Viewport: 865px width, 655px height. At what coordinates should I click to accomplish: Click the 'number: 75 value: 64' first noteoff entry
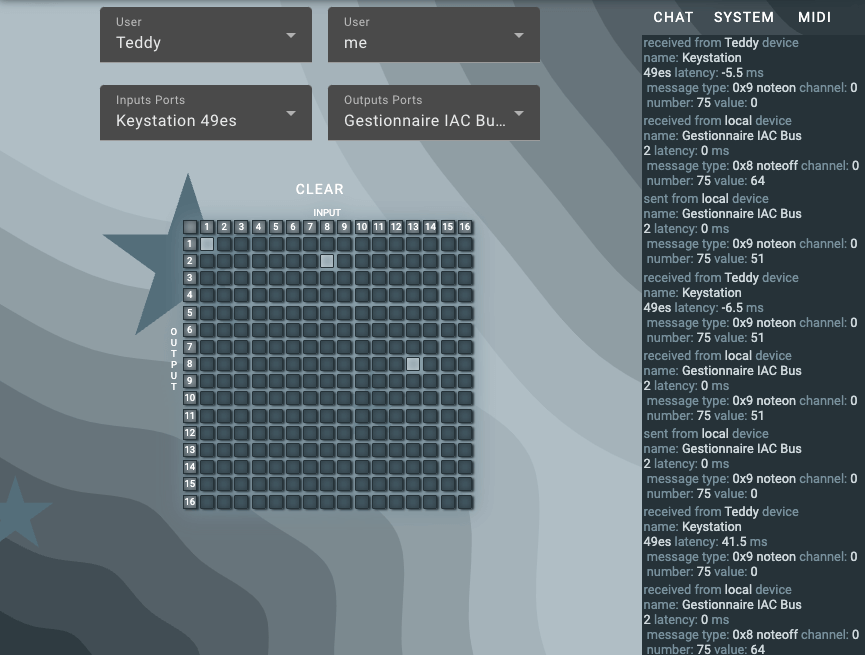pos(706,180)
